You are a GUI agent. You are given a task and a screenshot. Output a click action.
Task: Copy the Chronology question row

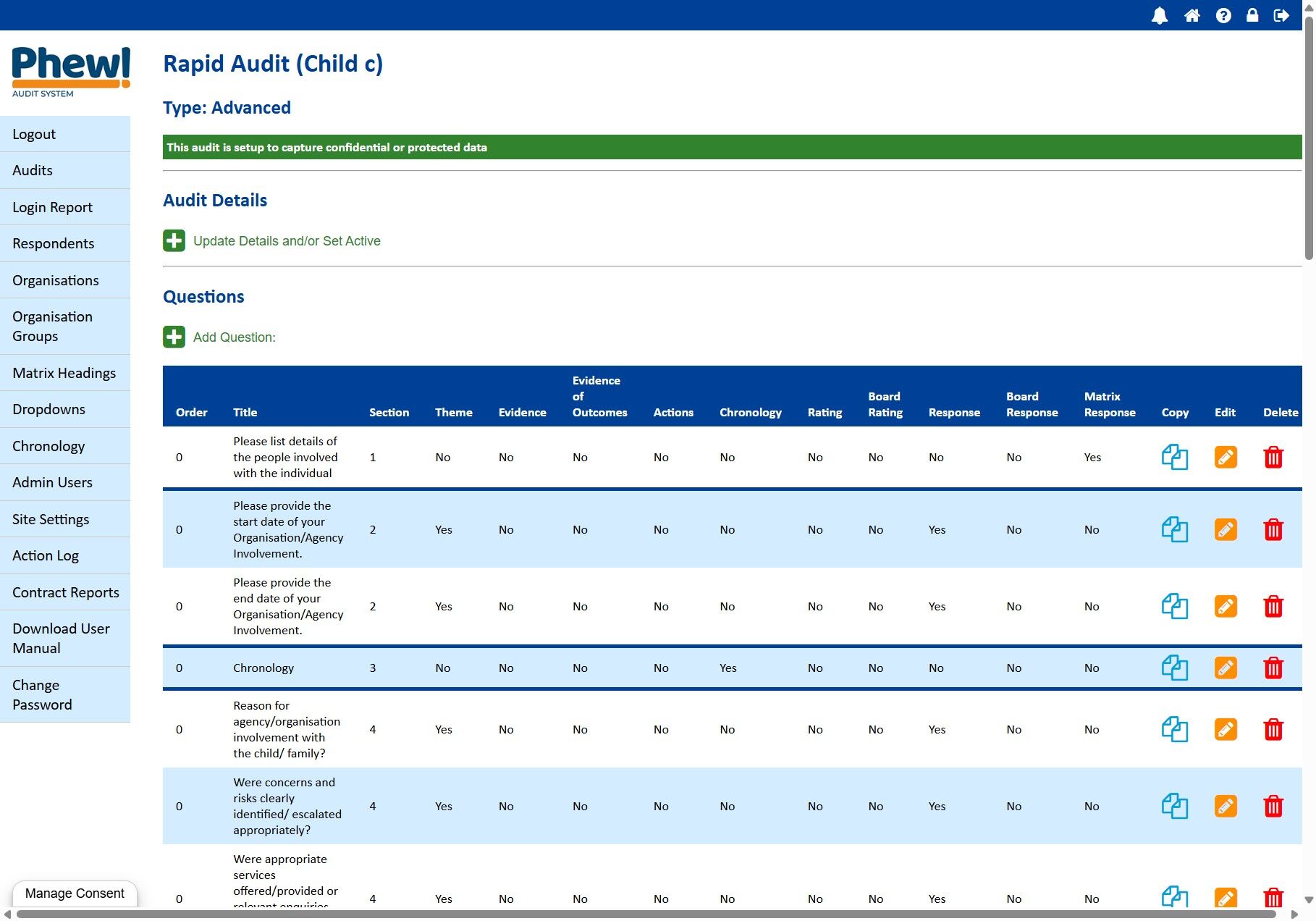tap(1174, 668)
